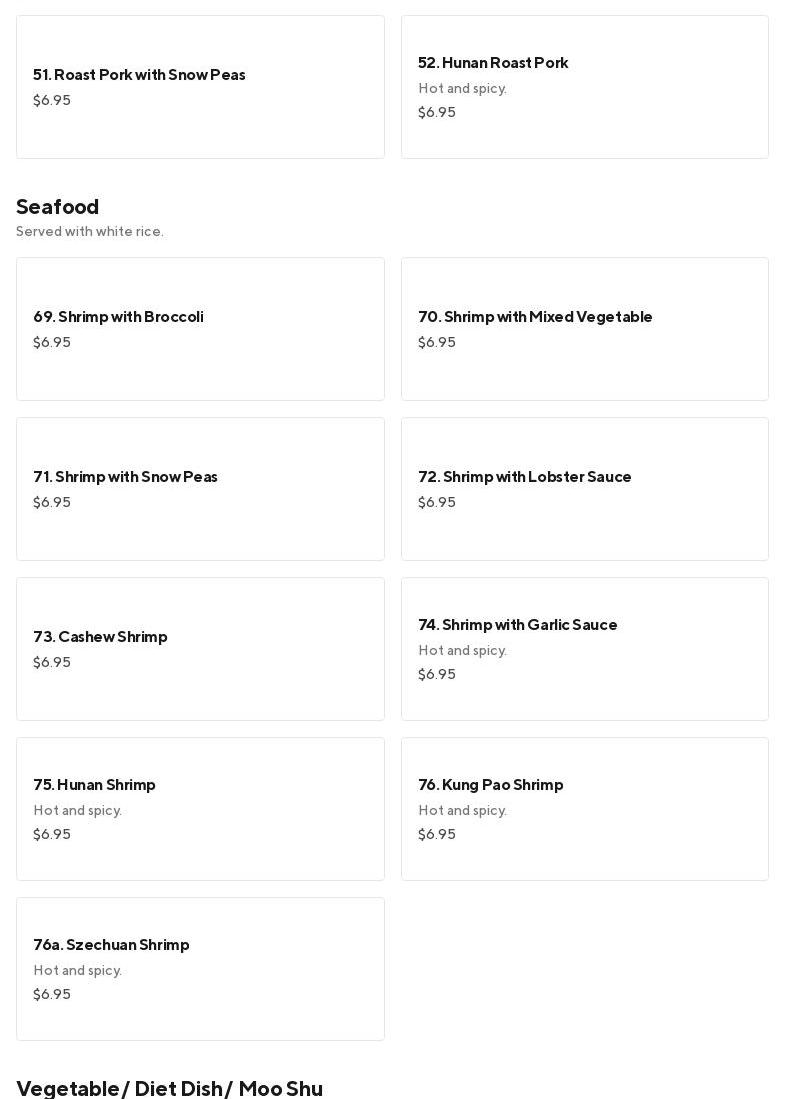Pick 74. Shrimp with Garlic Sauce
785x1099 pixels.
pyautogui.click(x=584, y=649)
